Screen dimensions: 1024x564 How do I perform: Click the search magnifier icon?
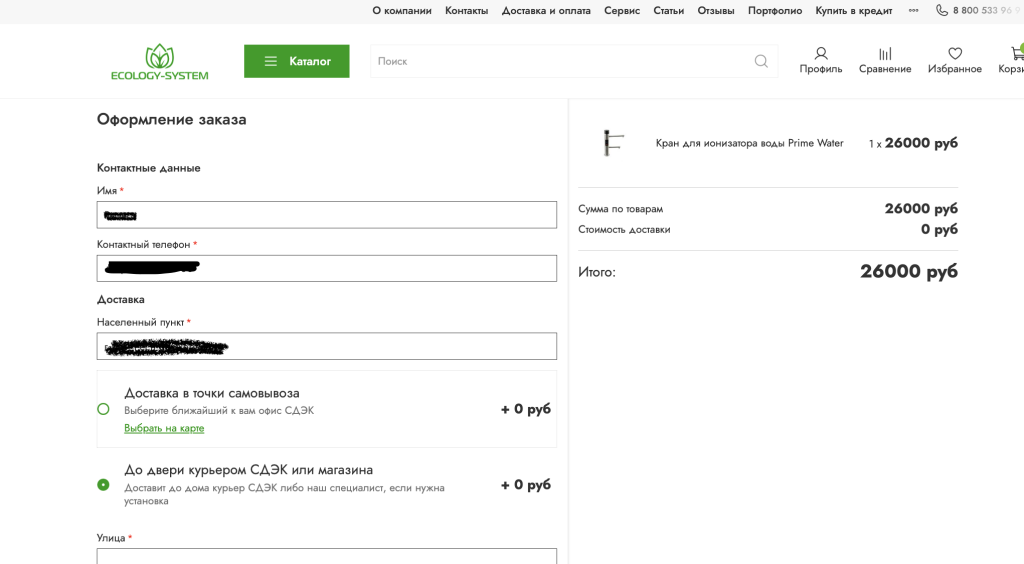point(761,61)
